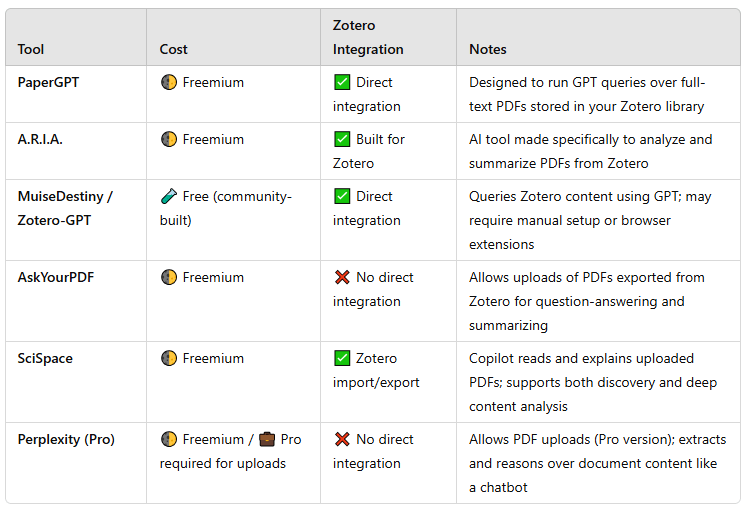The image size is (749, 523).
Task: Click the Freemium text in AskYourPDF row
Action: coord(213,277)
